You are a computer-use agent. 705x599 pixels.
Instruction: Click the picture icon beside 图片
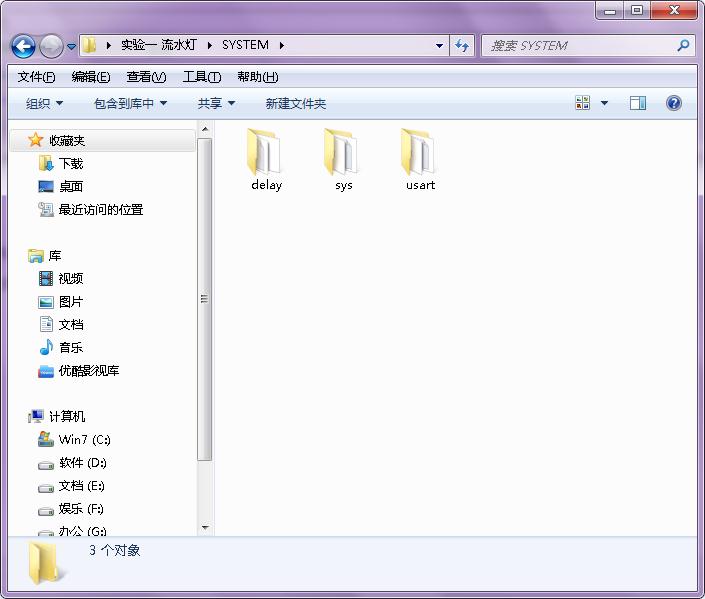click(x=46, y=302)
